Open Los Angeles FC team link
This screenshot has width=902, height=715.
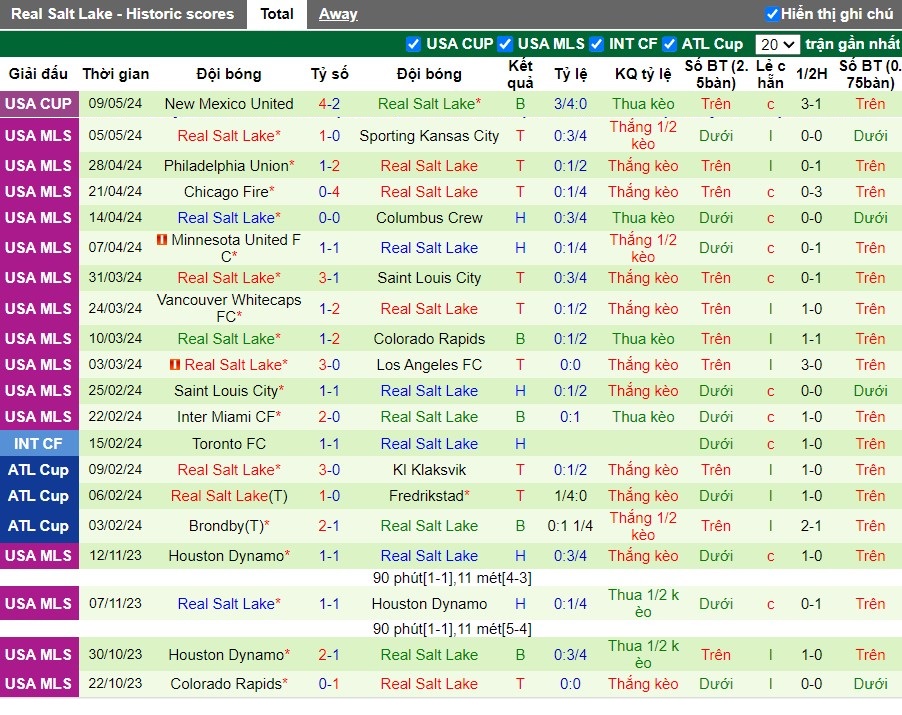429,365
